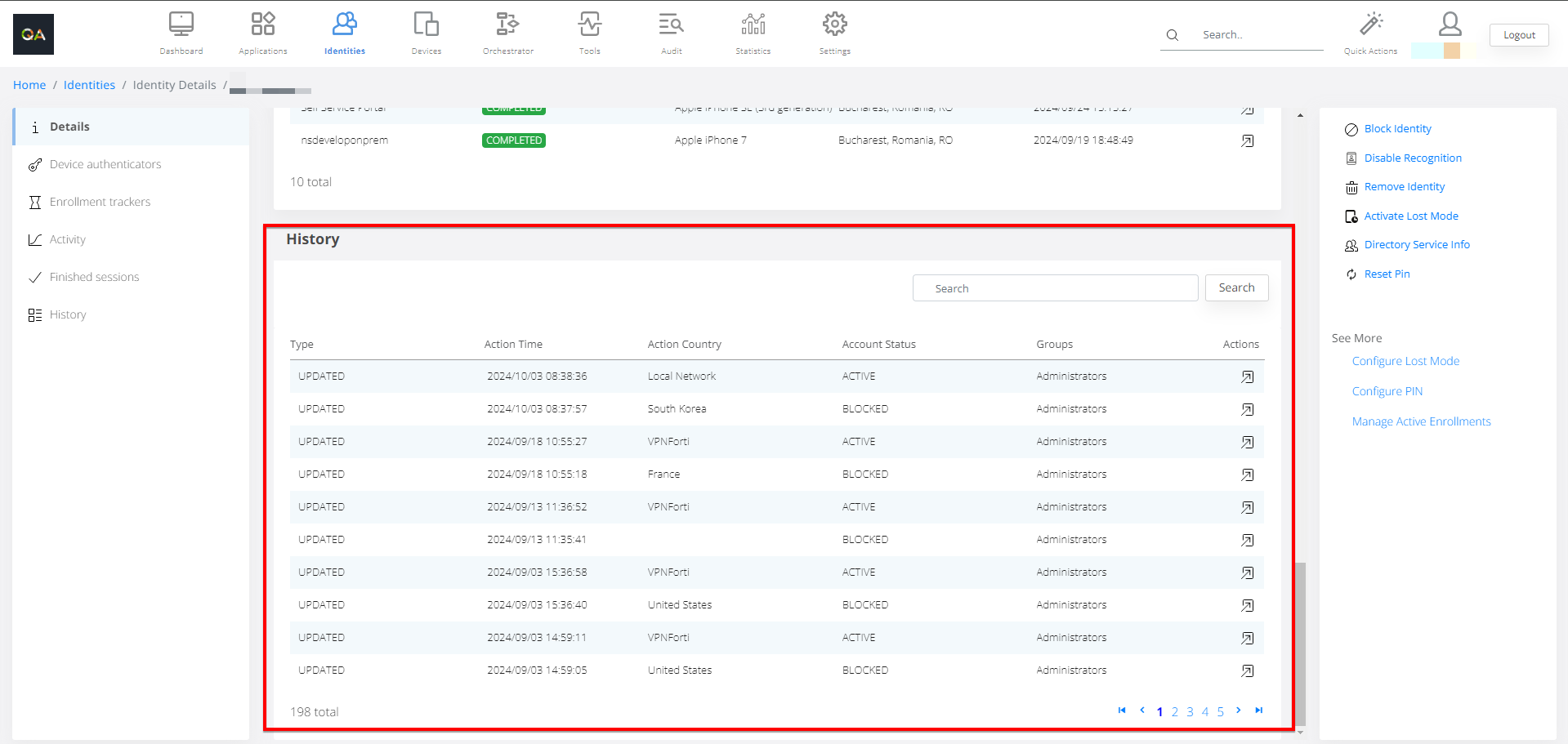Open details for the South Korea history row

[1247, 409]
